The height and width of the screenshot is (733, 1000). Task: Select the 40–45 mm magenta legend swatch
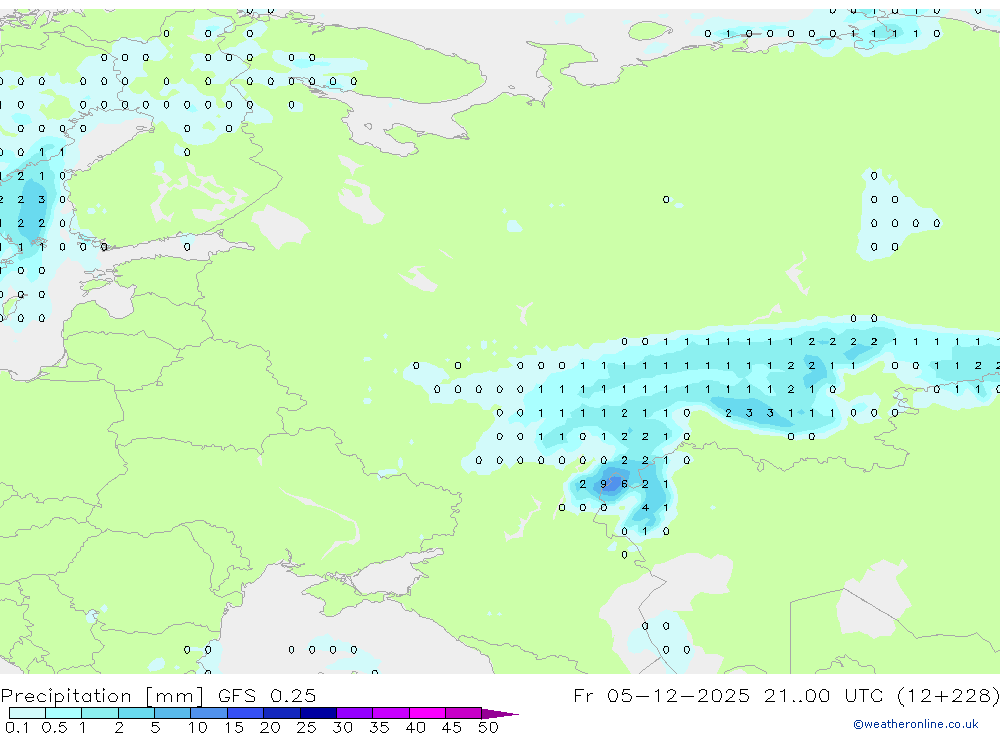[427, 713]
